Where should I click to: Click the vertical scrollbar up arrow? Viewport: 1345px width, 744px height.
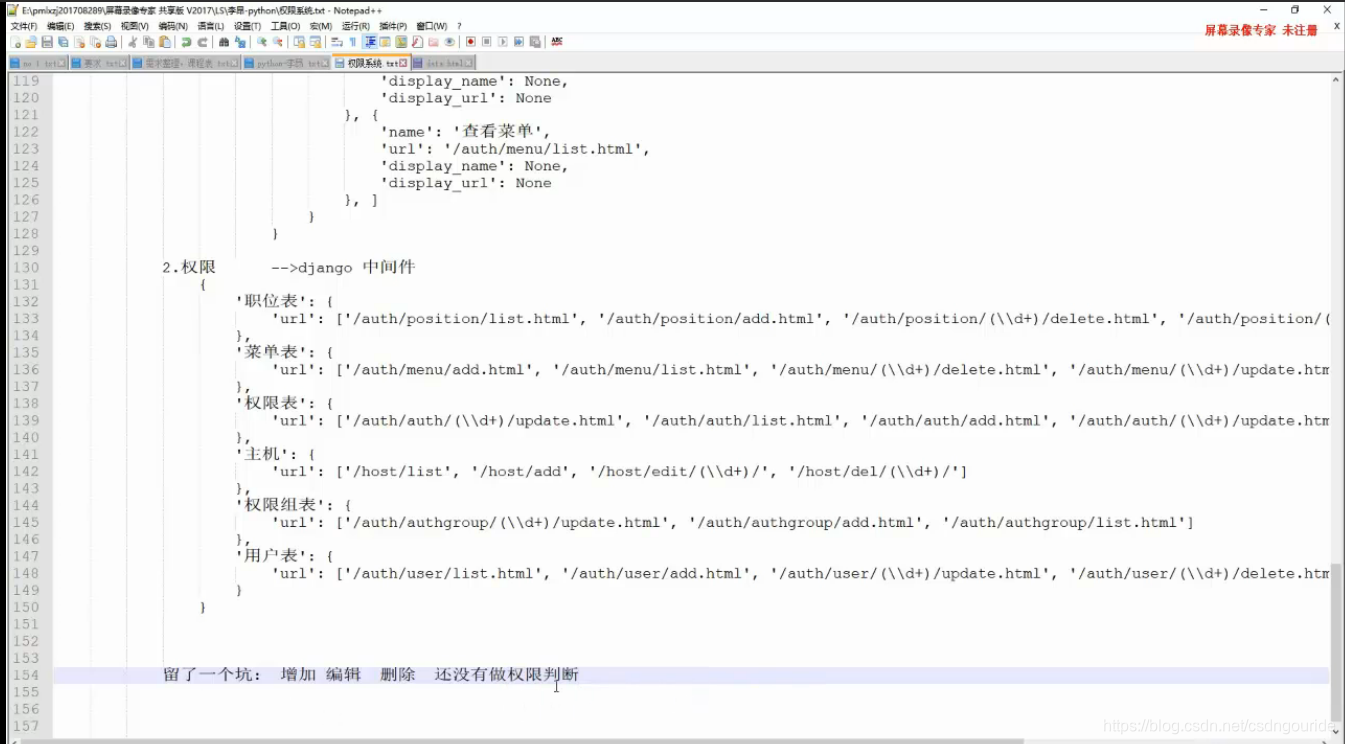(x=1337, y=79)
